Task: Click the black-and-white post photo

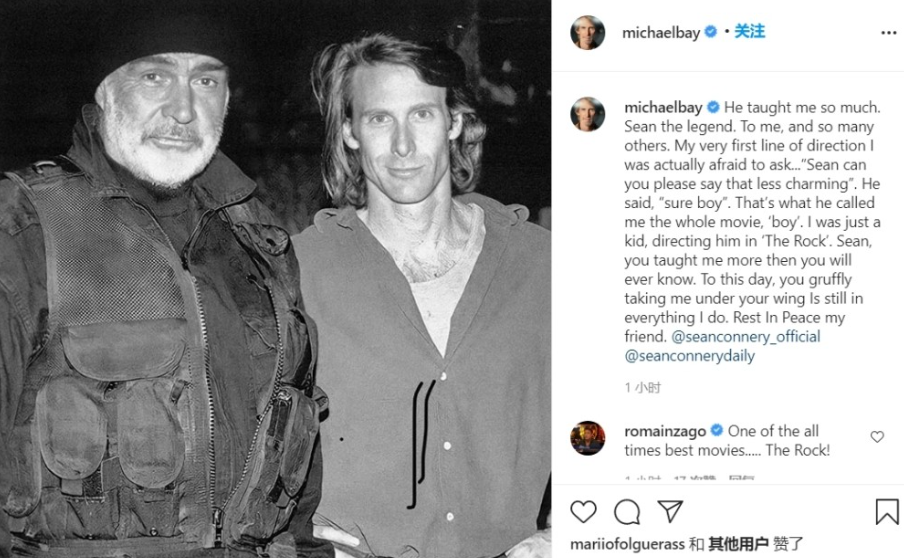Action: (275, 279)
